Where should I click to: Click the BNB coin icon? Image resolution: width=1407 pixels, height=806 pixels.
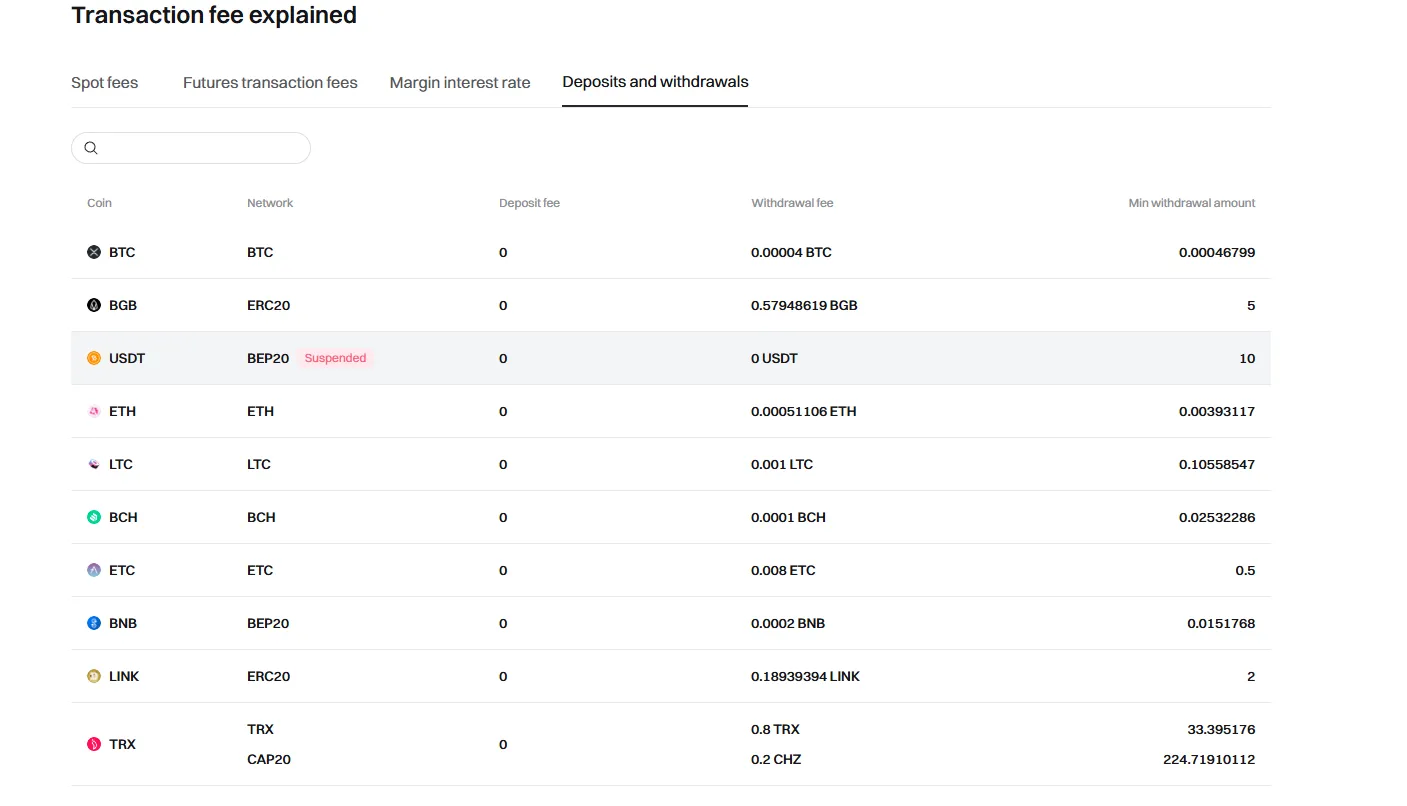click(94, 623)
